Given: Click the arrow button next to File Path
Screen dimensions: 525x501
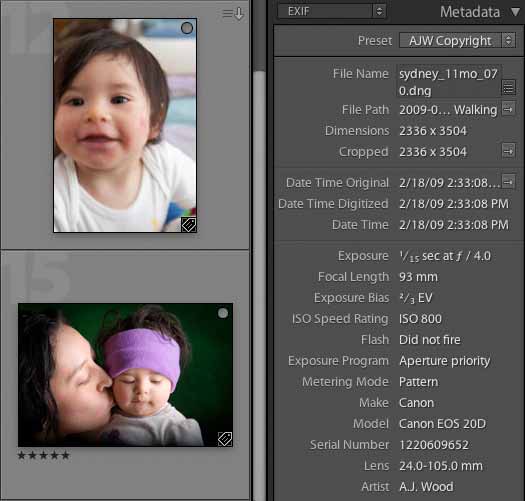Looking at the screenshot, I should click(508, 109).
